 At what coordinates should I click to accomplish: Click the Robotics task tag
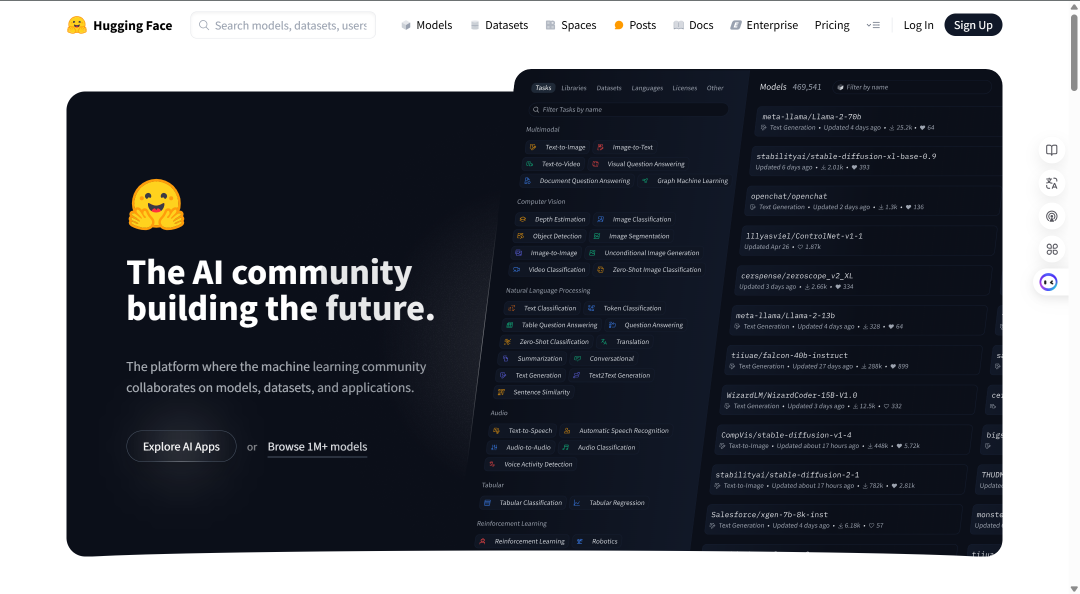[597, 542]
